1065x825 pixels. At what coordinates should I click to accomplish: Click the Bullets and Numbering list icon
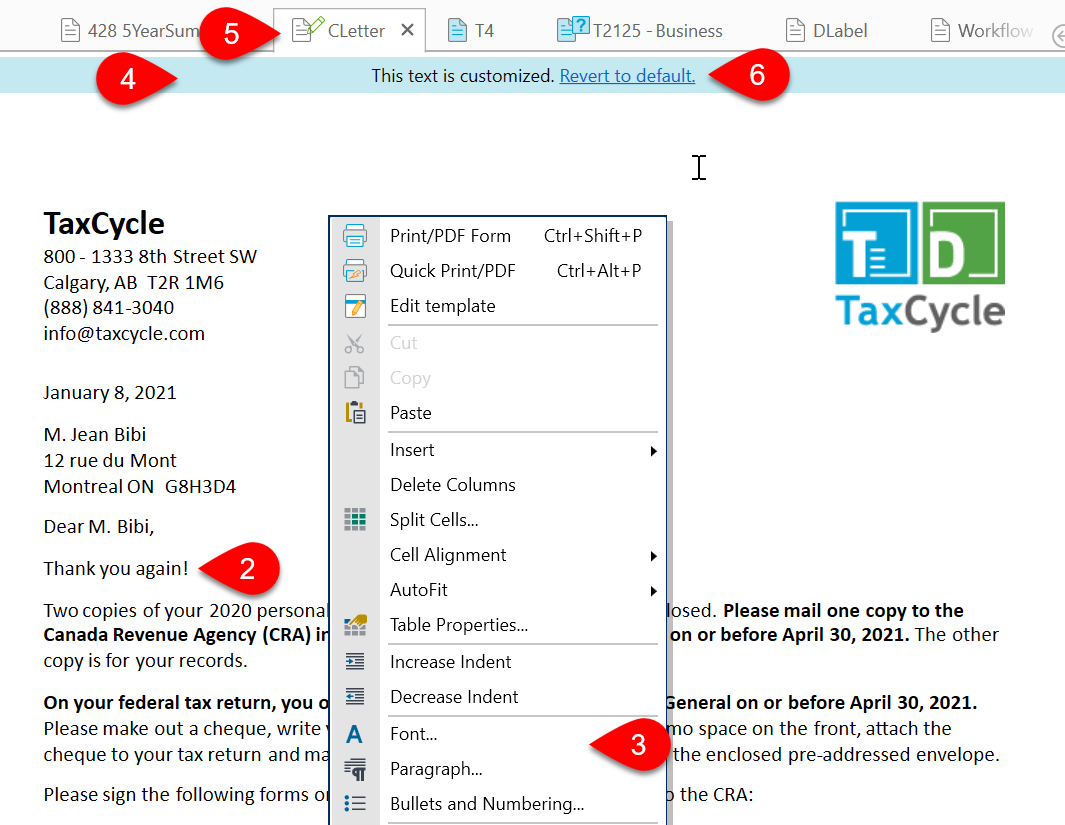(x=355, y=804)
